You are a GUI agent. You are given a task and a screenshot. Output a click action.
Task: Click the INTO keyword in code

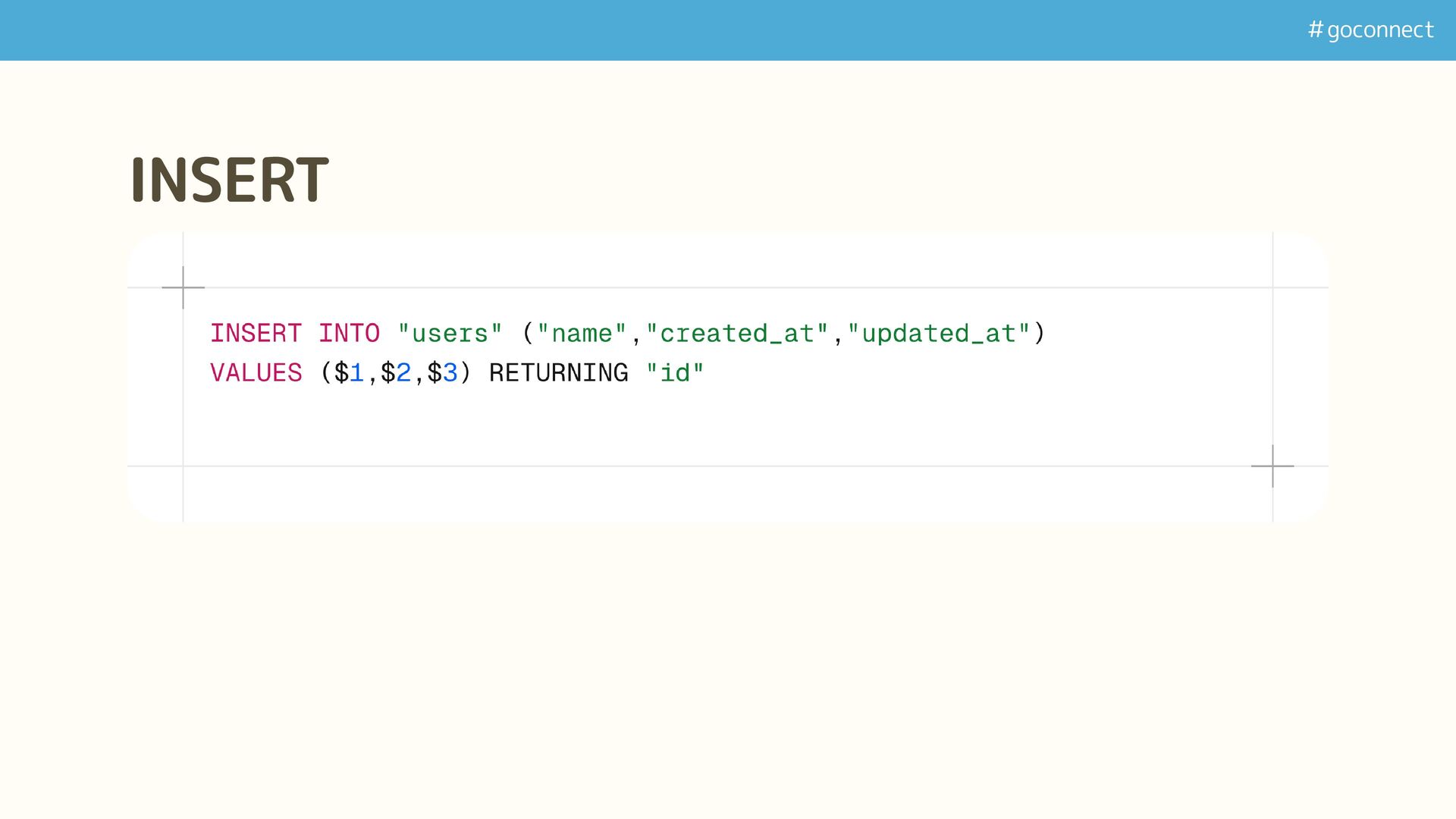pyautogui.click(x=349, y=334)
